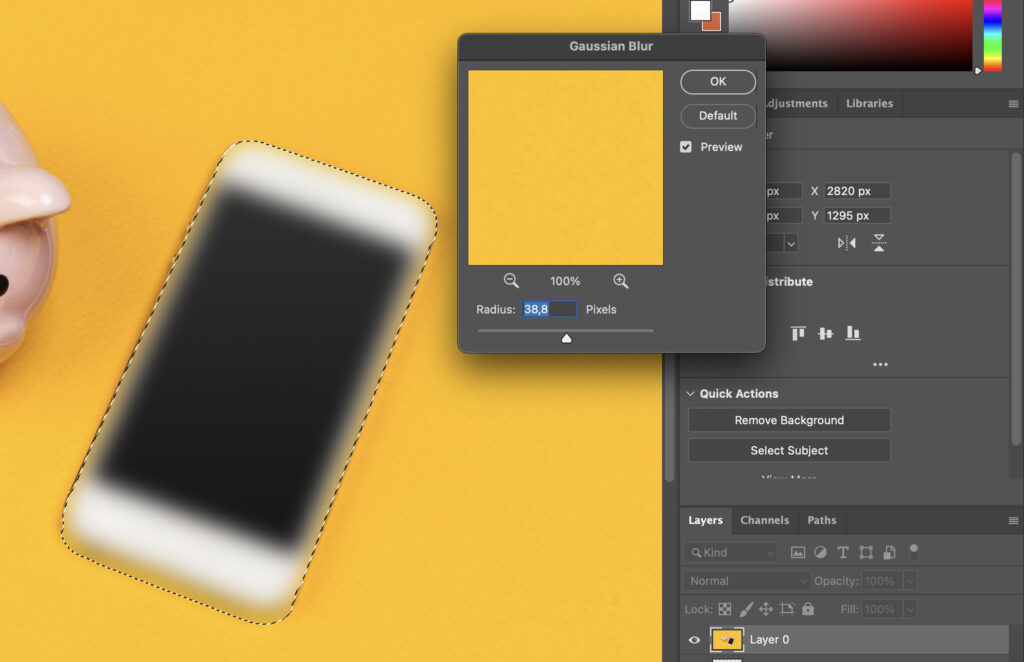
Task: Click the Remove Background button
Action: coord(788,420)
